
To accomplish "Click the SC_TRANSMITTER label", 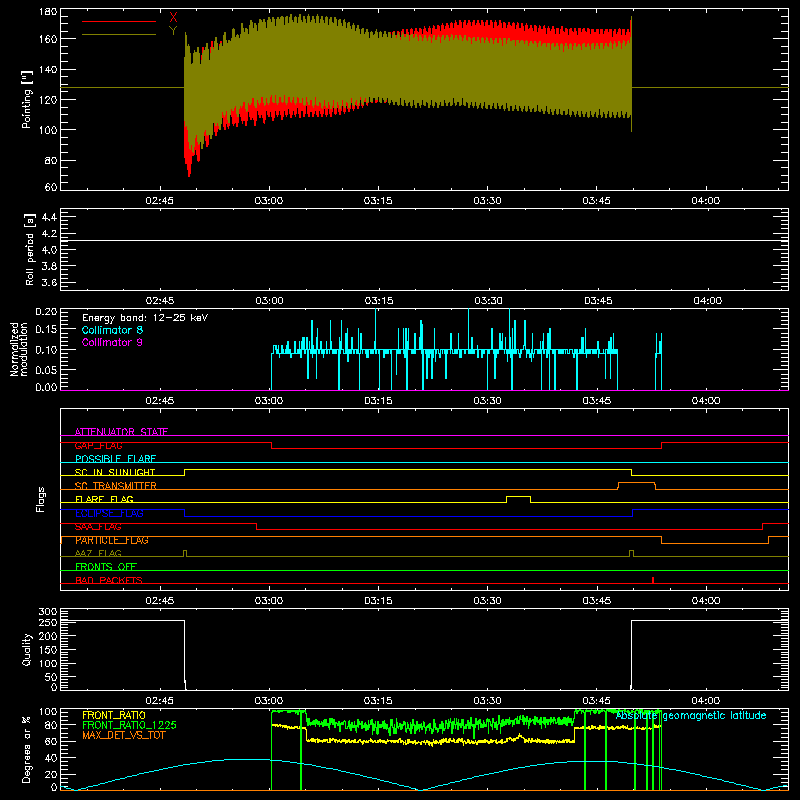I will pyautogui.click(x=116, y=486).
